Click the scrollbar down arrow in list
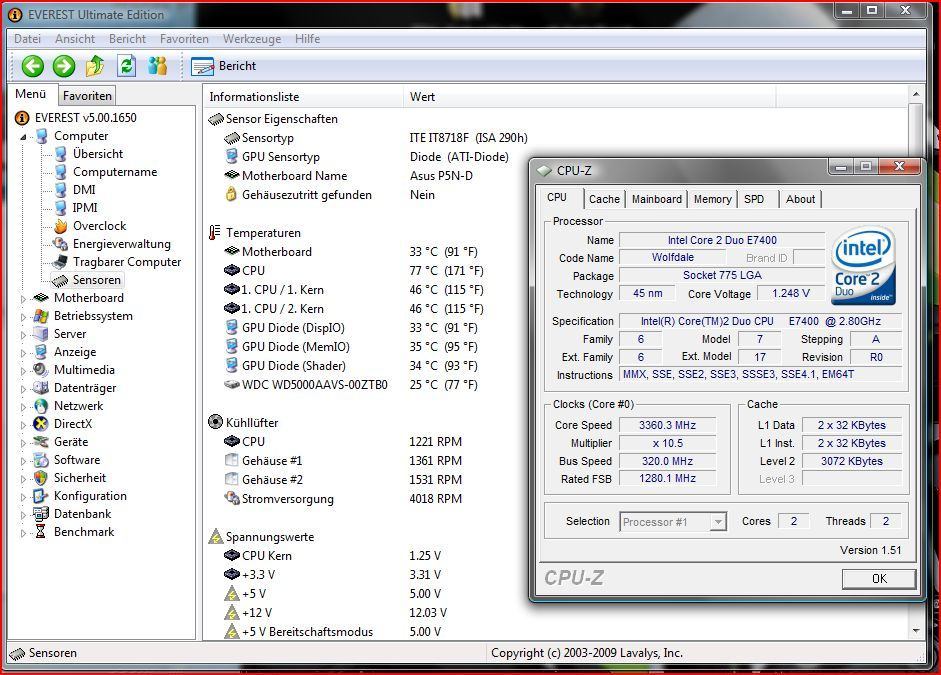Image resolution: width=941 pixels, height=675 pixels. point(916,631)
